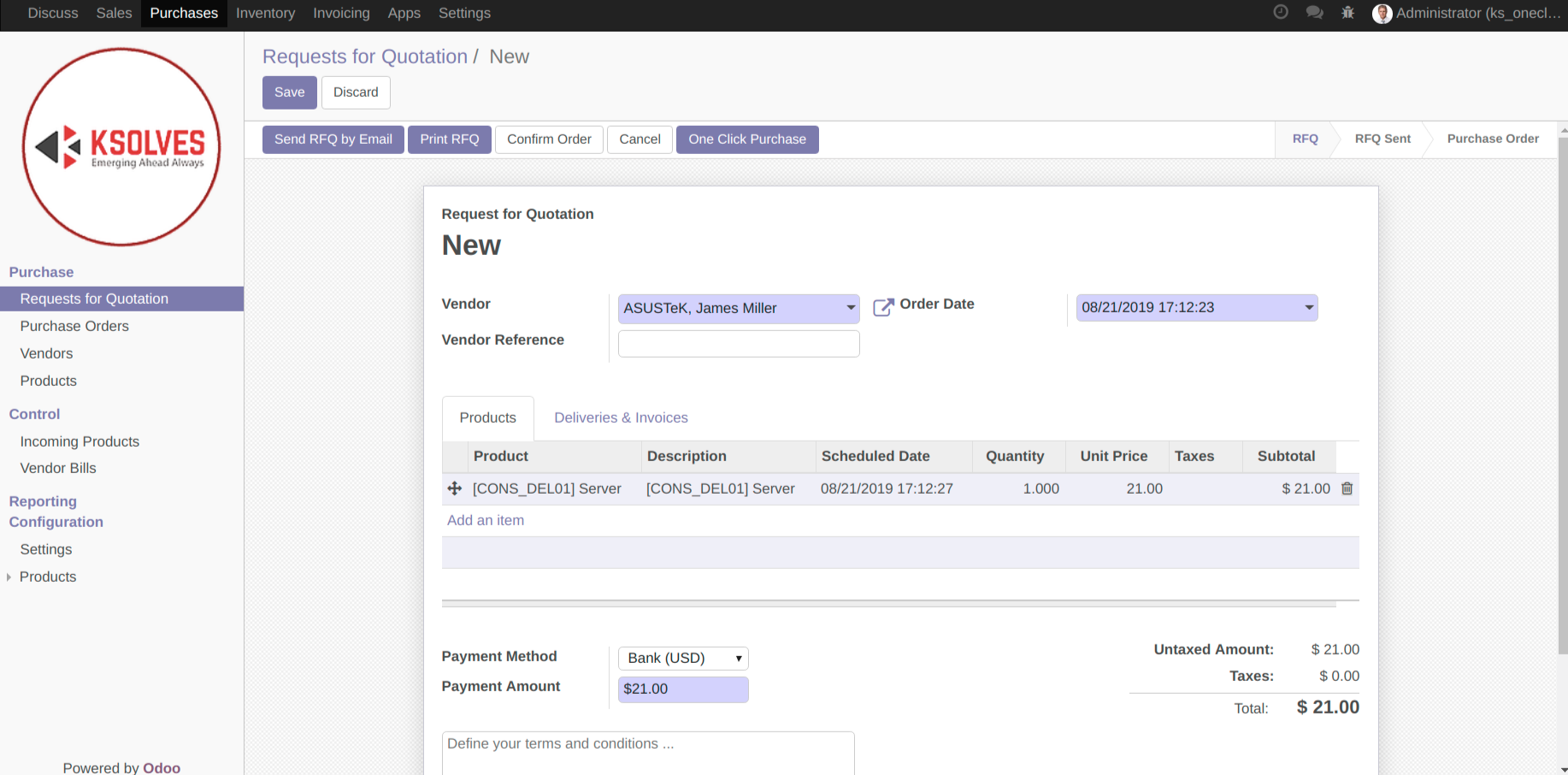Click the debug bug icon

coord(1347,12)
